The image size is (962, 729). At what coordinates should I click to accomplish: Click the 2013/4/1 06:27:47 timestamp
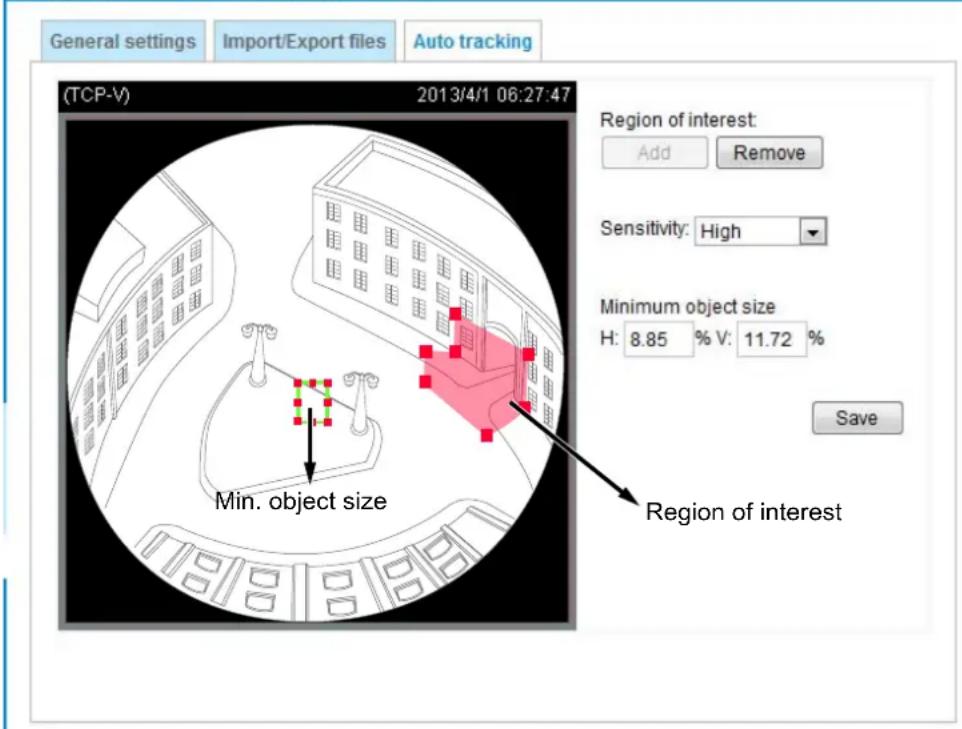pos(493,95)
